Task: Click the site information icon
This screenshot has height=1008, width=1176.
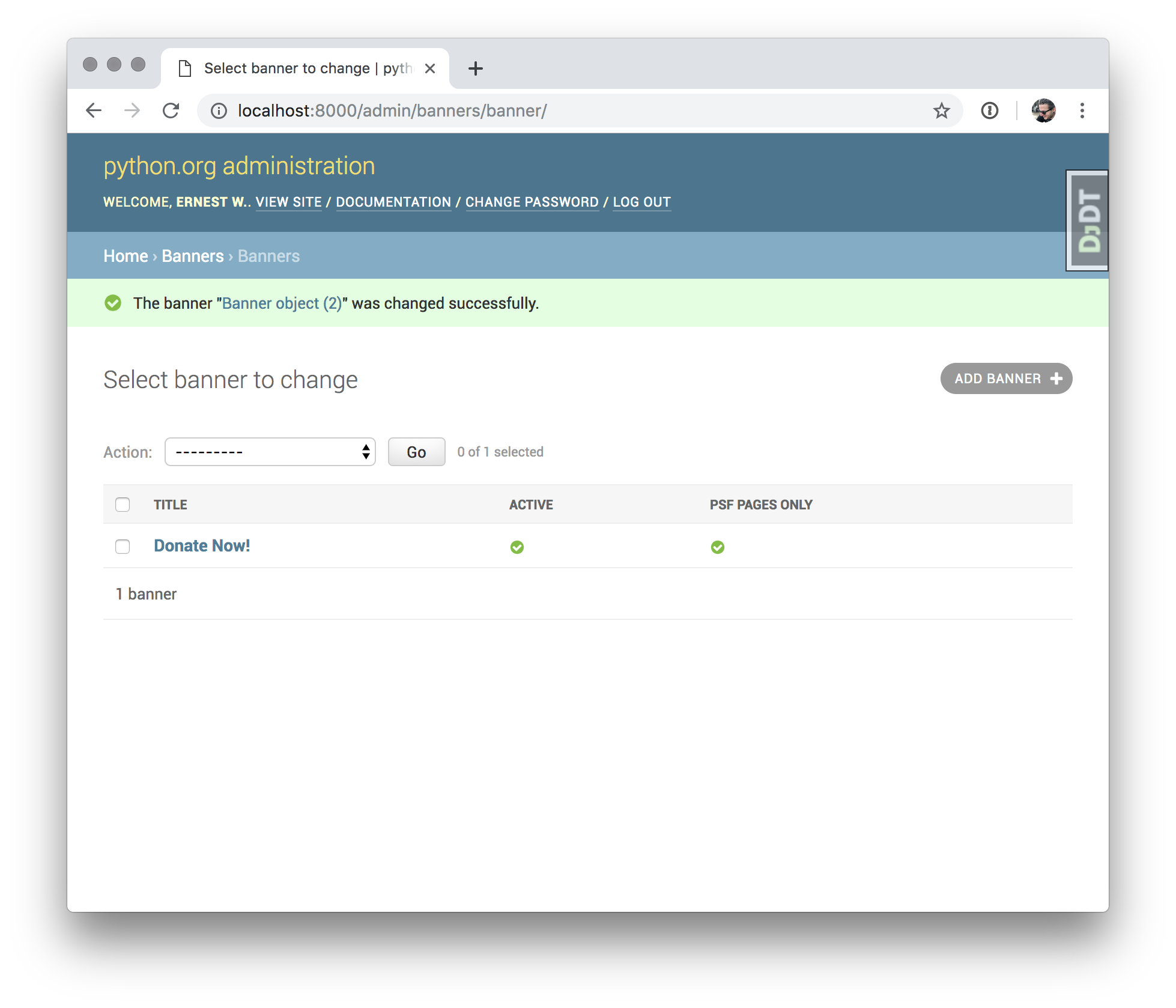Action: click(x=219, y=111)
